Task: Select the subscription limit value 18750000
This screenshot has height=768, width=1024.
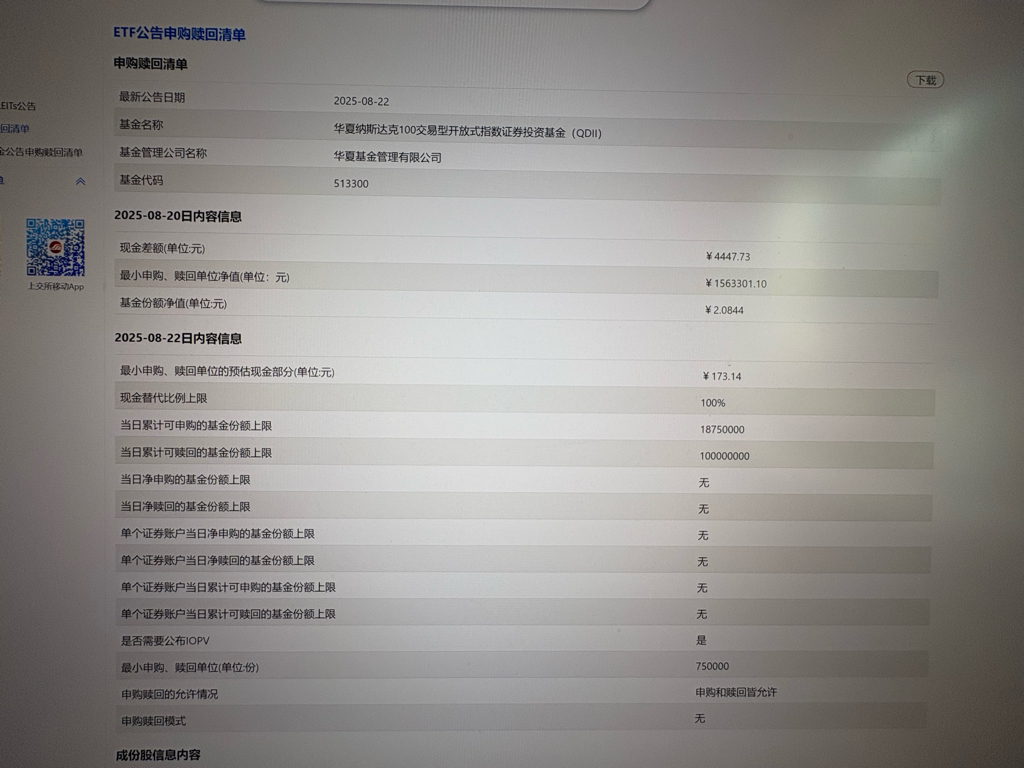Action: pos(722,429)
